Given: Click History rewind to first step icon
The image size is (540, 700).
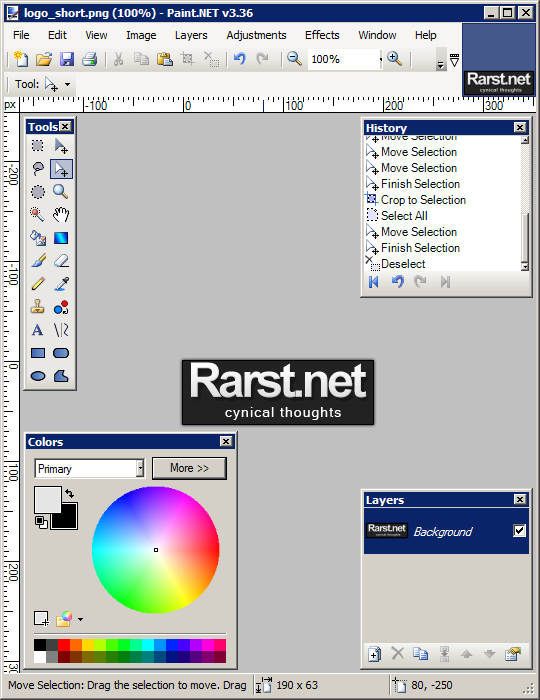Looking at the screenshot, I should [x=374, y=282].
